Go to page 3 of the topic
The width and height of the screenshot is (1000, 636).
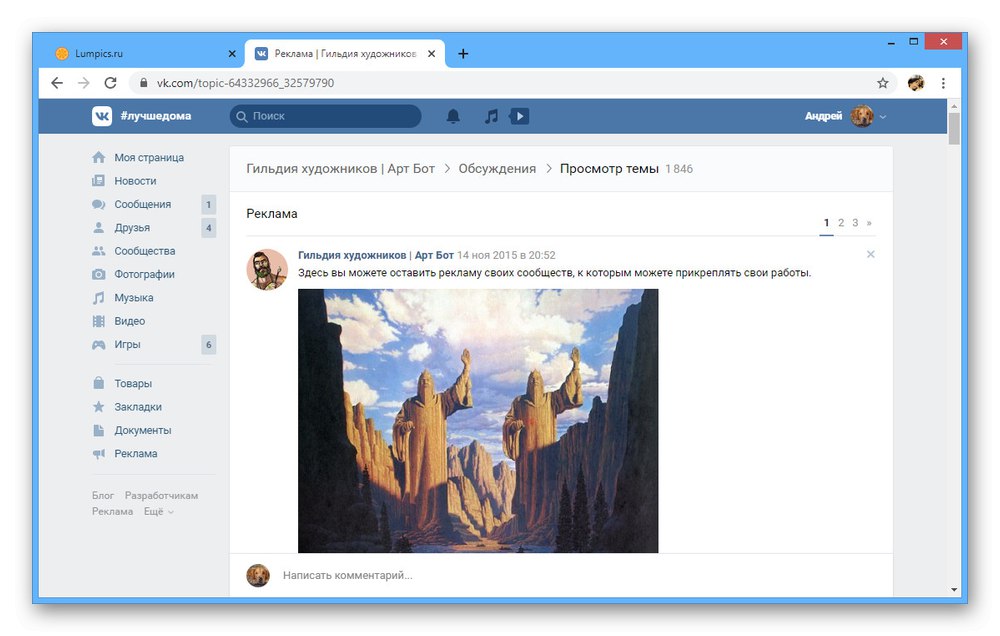click(855, 223)
